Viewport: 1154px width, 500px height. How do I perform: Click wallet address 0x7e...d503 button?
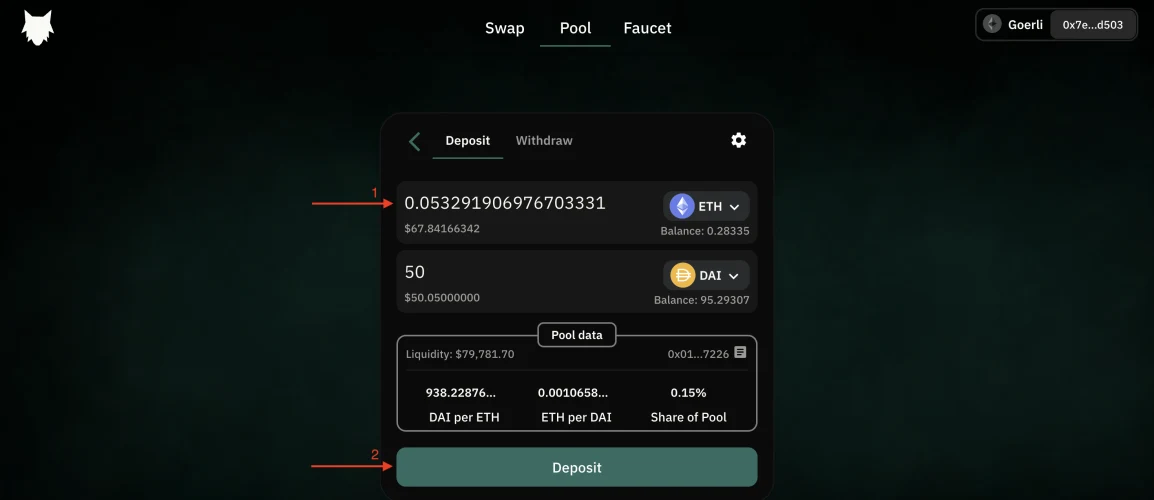click(1093, 24)
